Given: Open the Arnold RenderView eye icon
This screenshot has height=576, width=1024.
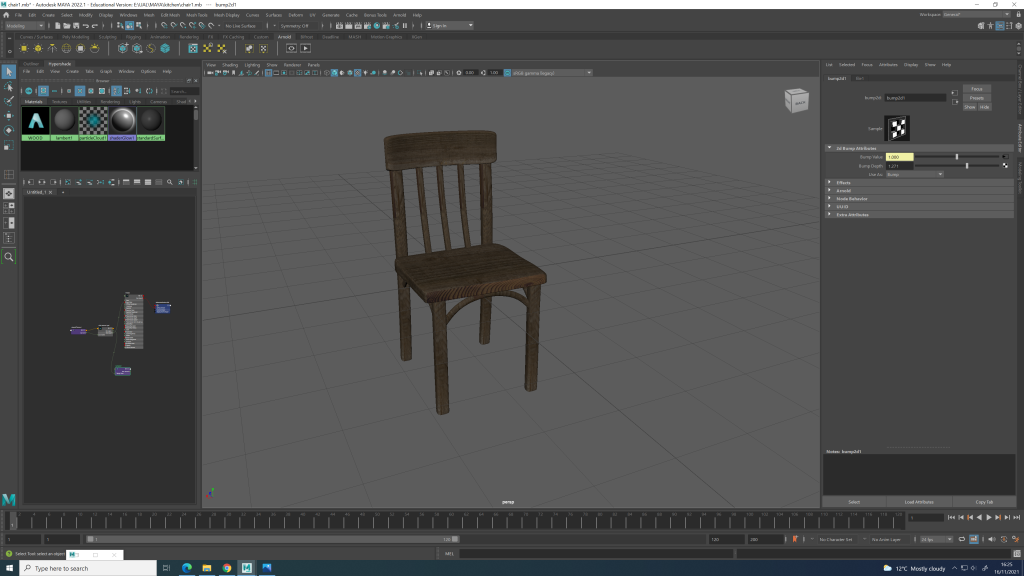Looking at the screenshot, I should 291,48.
